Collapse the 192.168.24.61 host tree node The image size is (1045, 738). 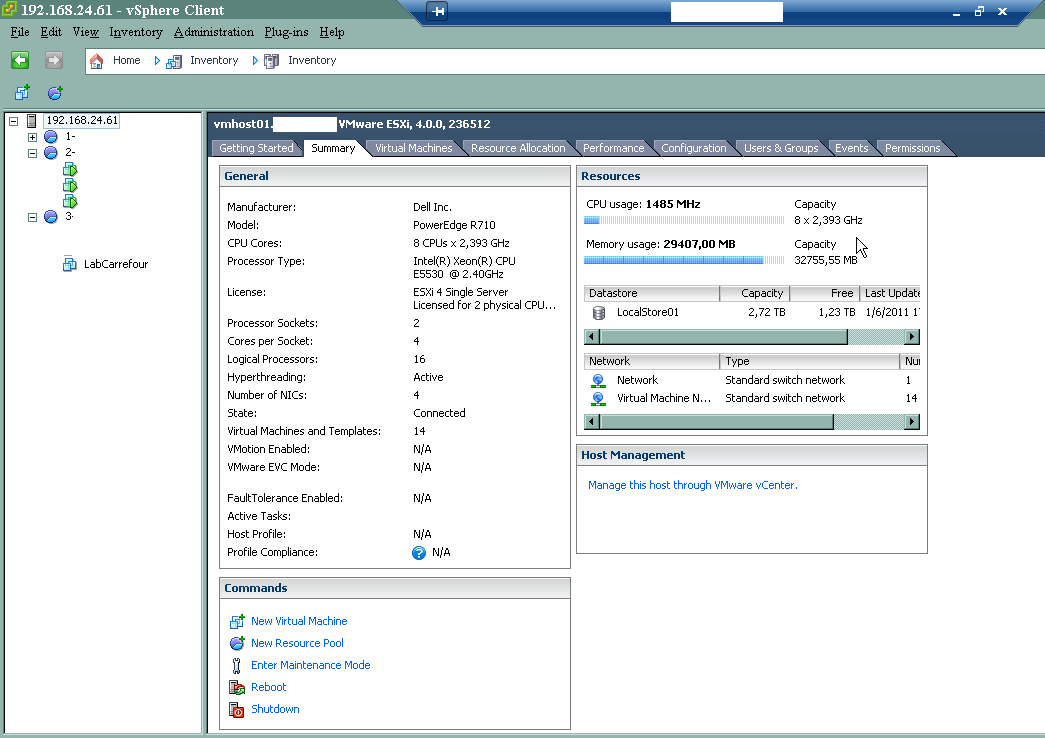pyautogui.click(x=14, y=121)
